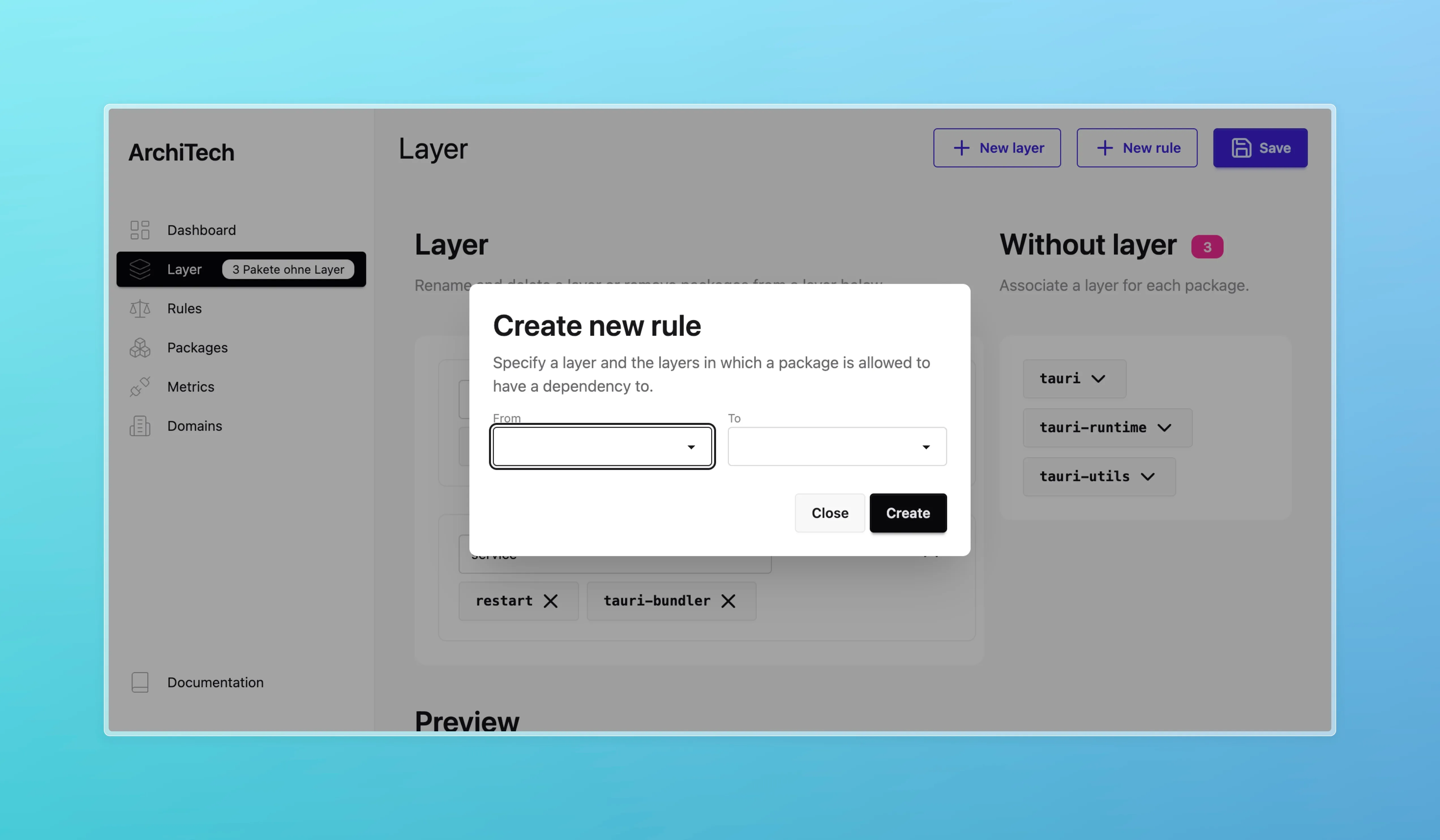Expand the tauri package layer dropdown
Screen dimensions: 1440x840
[1074, 379]
